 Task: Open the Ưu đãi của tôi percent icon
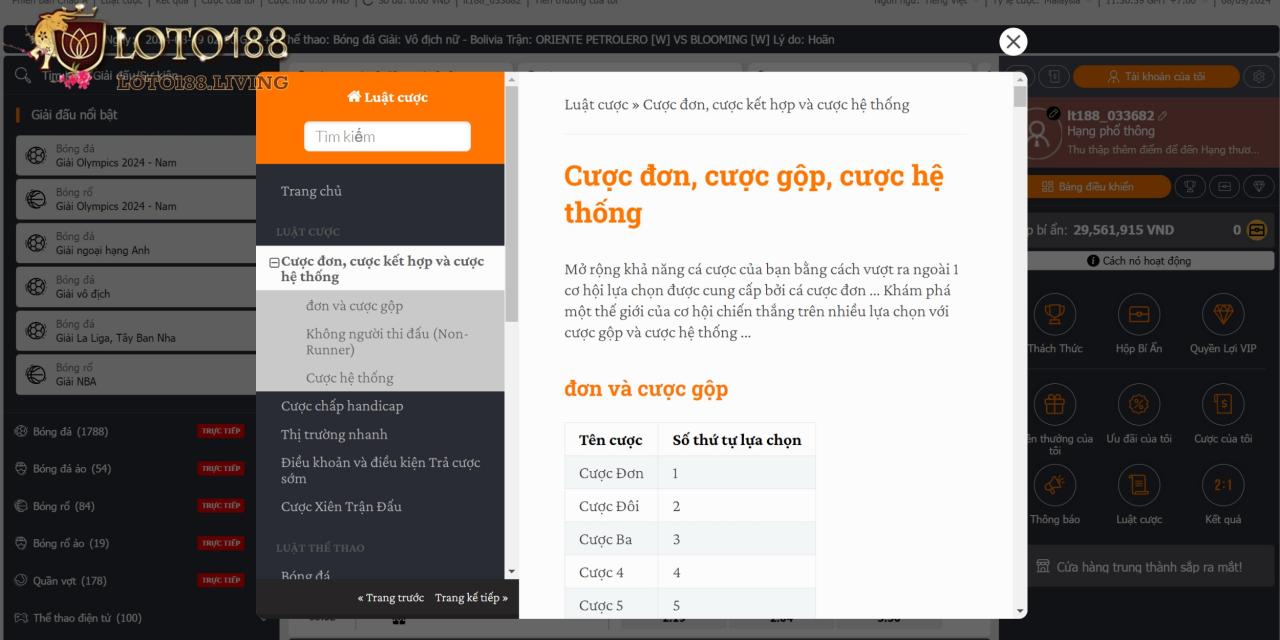(1138, 405)
